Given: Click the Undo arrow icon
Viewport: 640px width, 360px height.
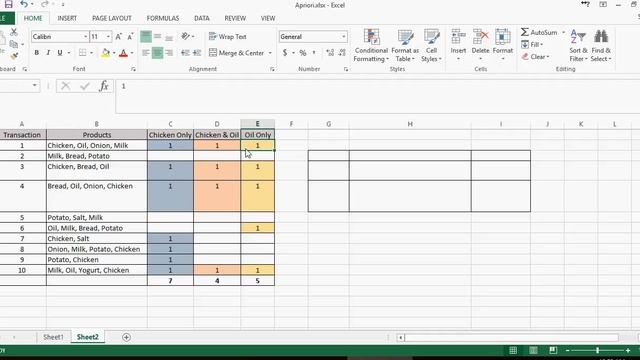Looking at the screenshot, I should [24, 4].
